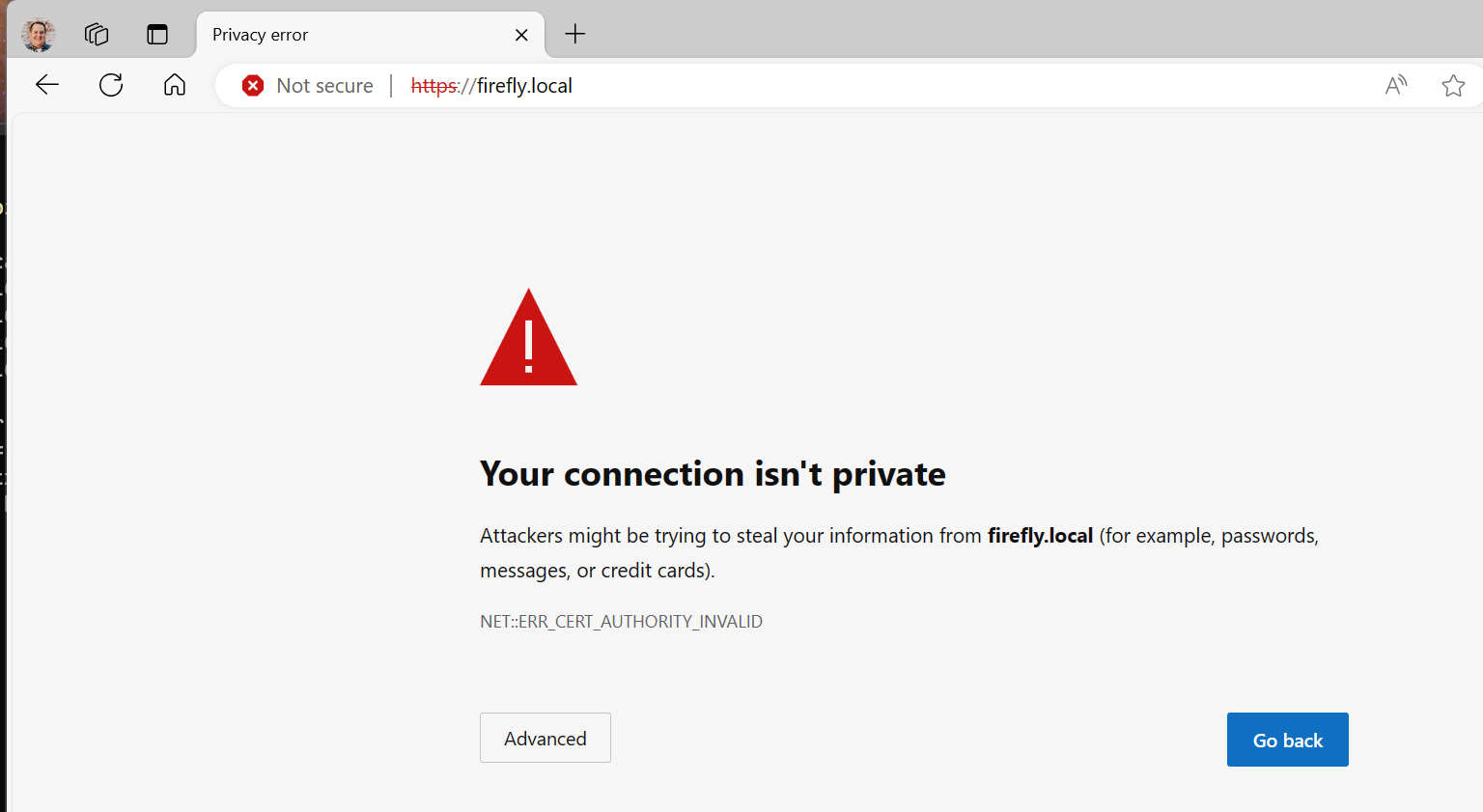Select the Privacy error tab
The height and width of the screenshot is (812, 1483).
tap(348, 35)
